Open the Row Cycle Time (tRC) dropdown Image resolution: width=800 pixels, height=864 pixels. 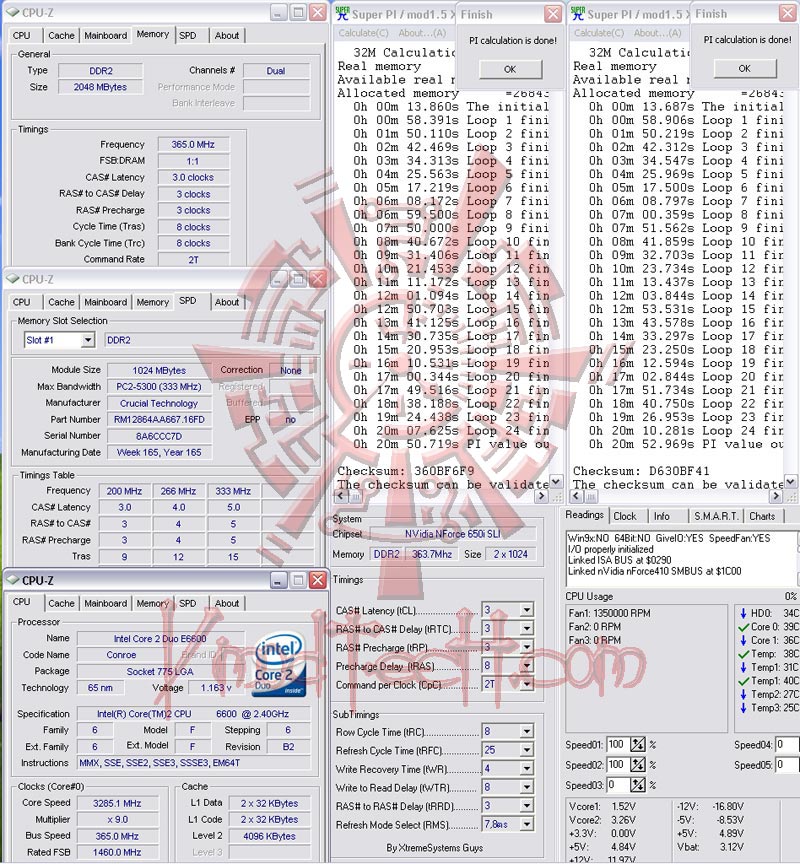point(527,732)
